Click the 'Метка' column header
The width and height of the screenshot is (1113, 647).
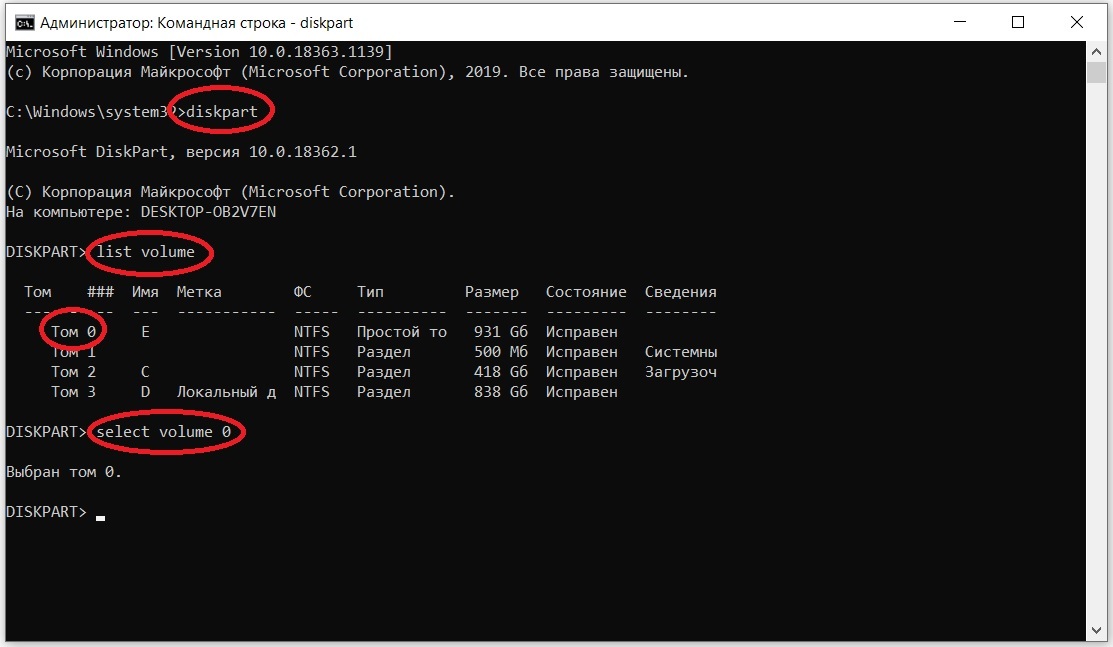pos(199,292)
